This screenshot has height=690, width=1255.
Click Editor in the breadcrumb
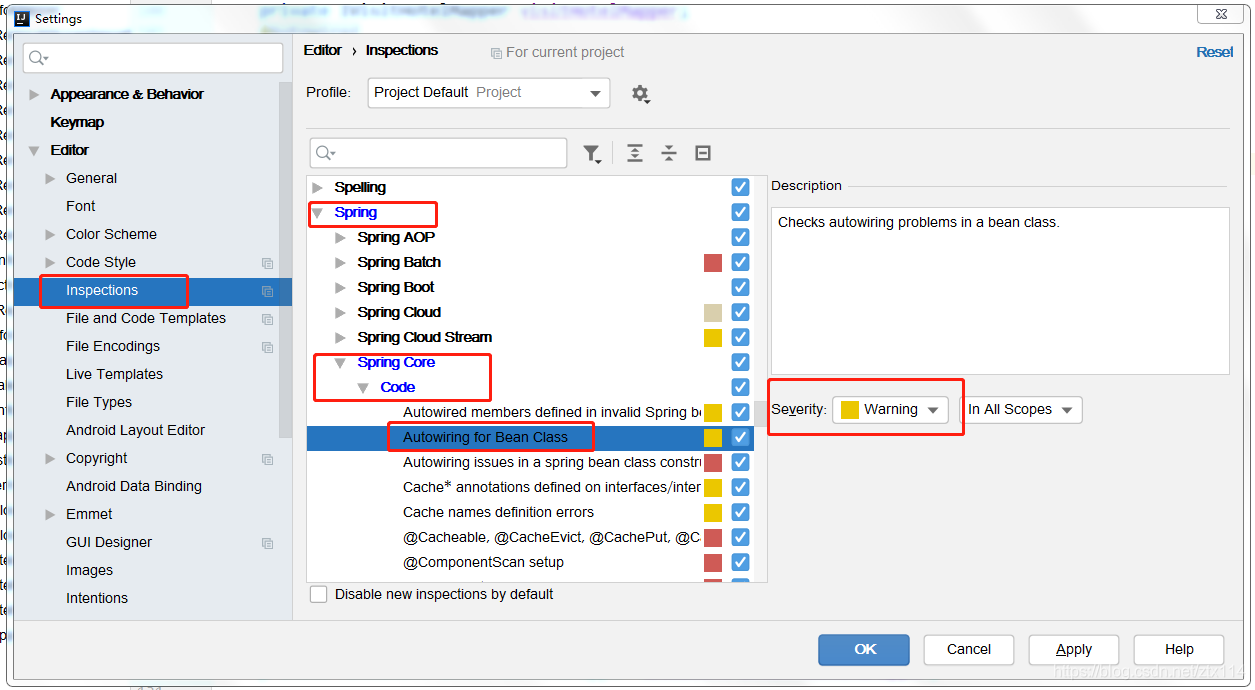(x=323, y=50)
